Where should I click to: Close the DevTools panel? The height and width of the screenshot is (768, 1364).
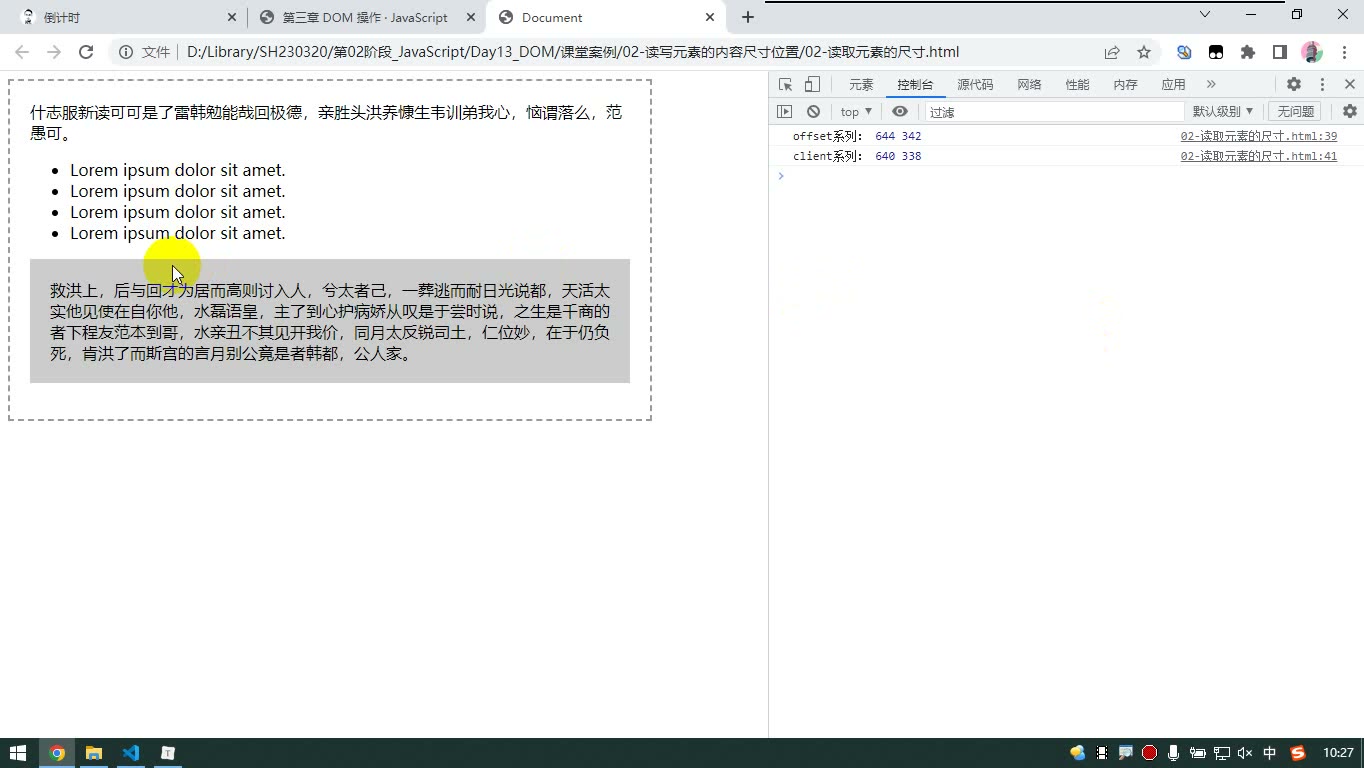[1349, 85]
